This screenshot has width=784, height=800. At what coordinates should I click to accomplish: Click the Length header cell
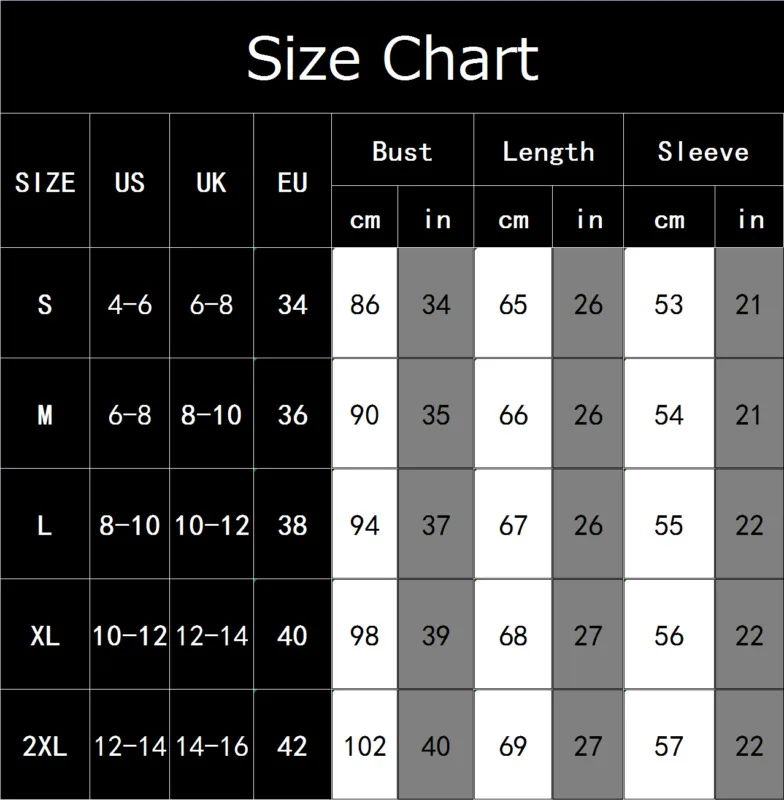[x=548, y=151]
